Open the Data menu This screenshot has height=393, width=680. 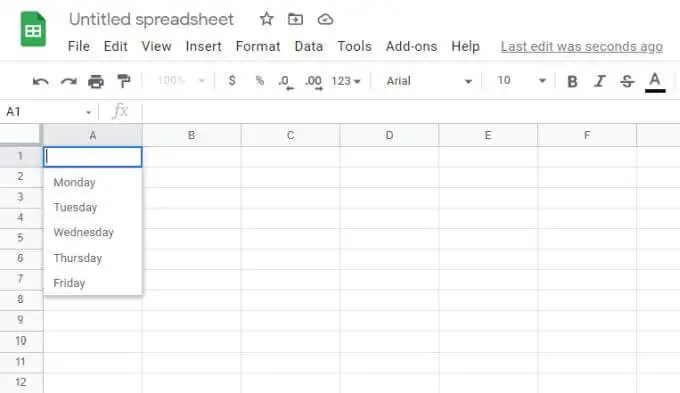309,46
